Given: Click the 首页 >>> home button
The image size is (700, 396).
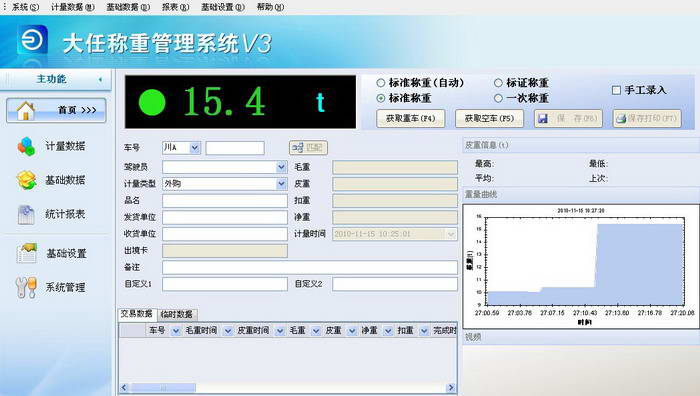Looking at the screenshot, I should (56, 110).
